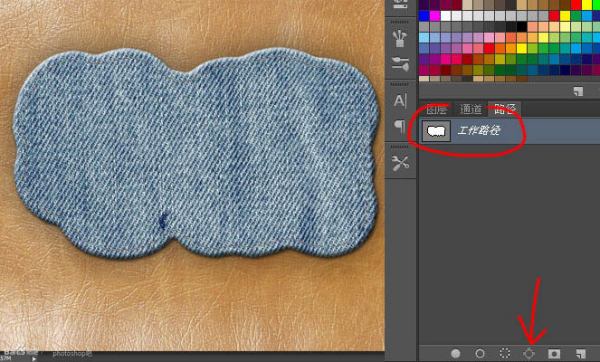Click the Fill path with foreground color icon
The height and width of the screenshot is (362, 600).
(455, 353)
